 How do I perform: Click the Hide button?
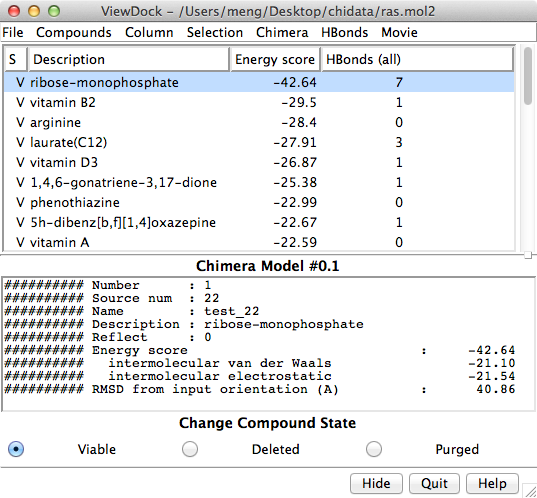(376, 483)
